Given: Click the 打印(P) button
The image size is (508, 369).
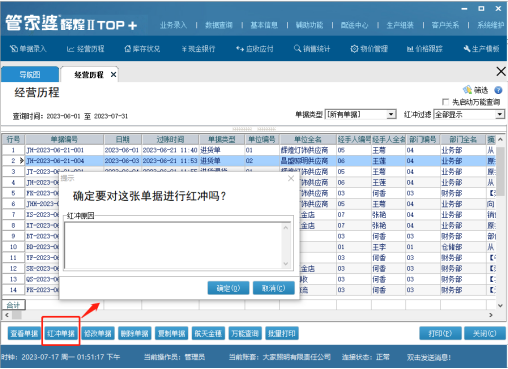Looking at the screenshot, I should point(440,333).
